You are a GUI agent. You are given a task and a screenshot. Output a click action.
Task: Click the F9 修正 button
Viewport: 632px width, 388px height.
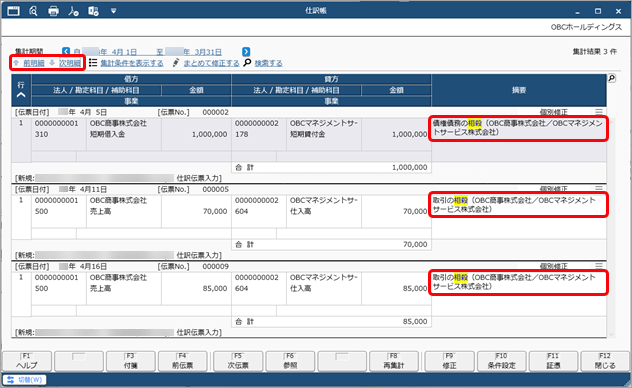click(x=449, y=361)
